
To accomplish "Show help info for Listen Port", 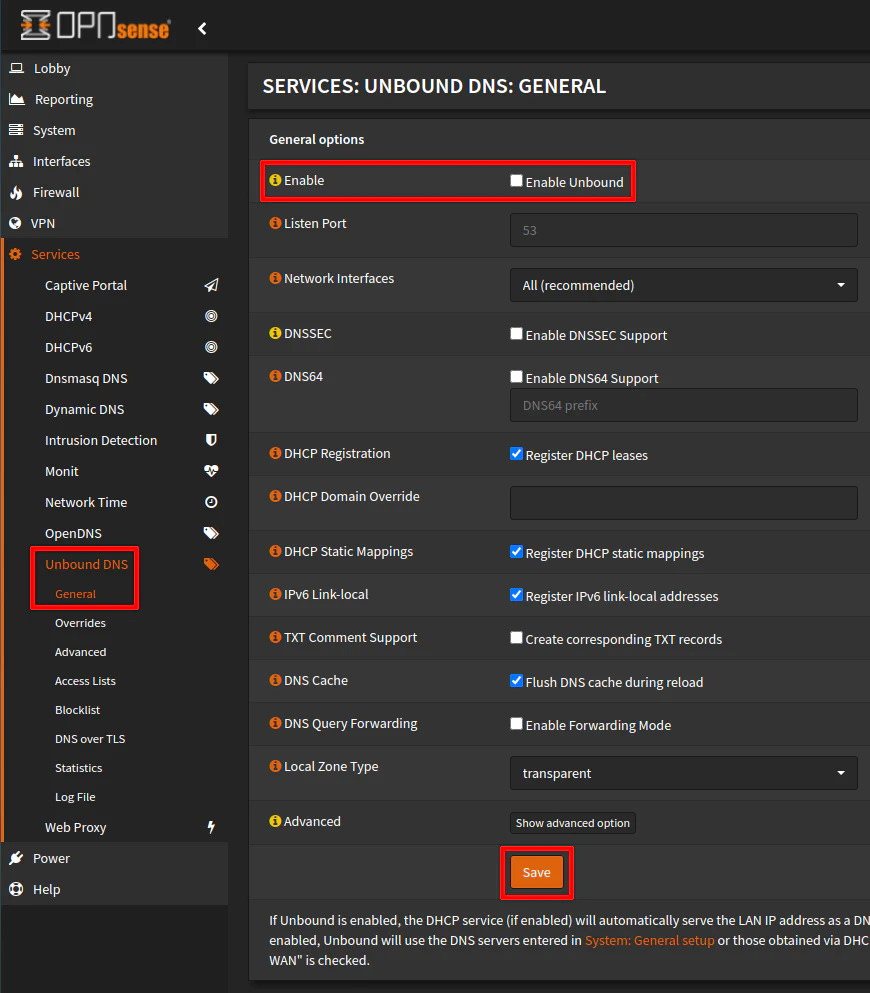I will click(x=275, y=223).
